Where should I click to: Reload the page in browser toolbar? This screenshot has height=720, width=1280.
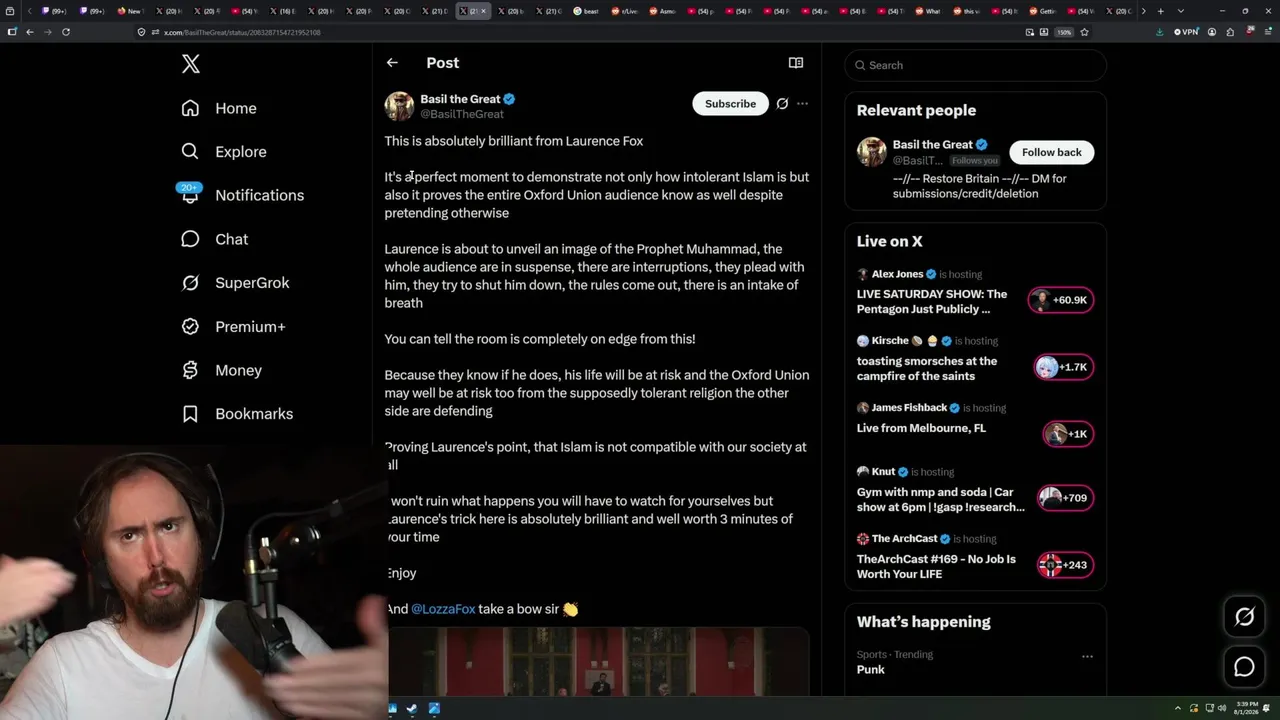66,32
